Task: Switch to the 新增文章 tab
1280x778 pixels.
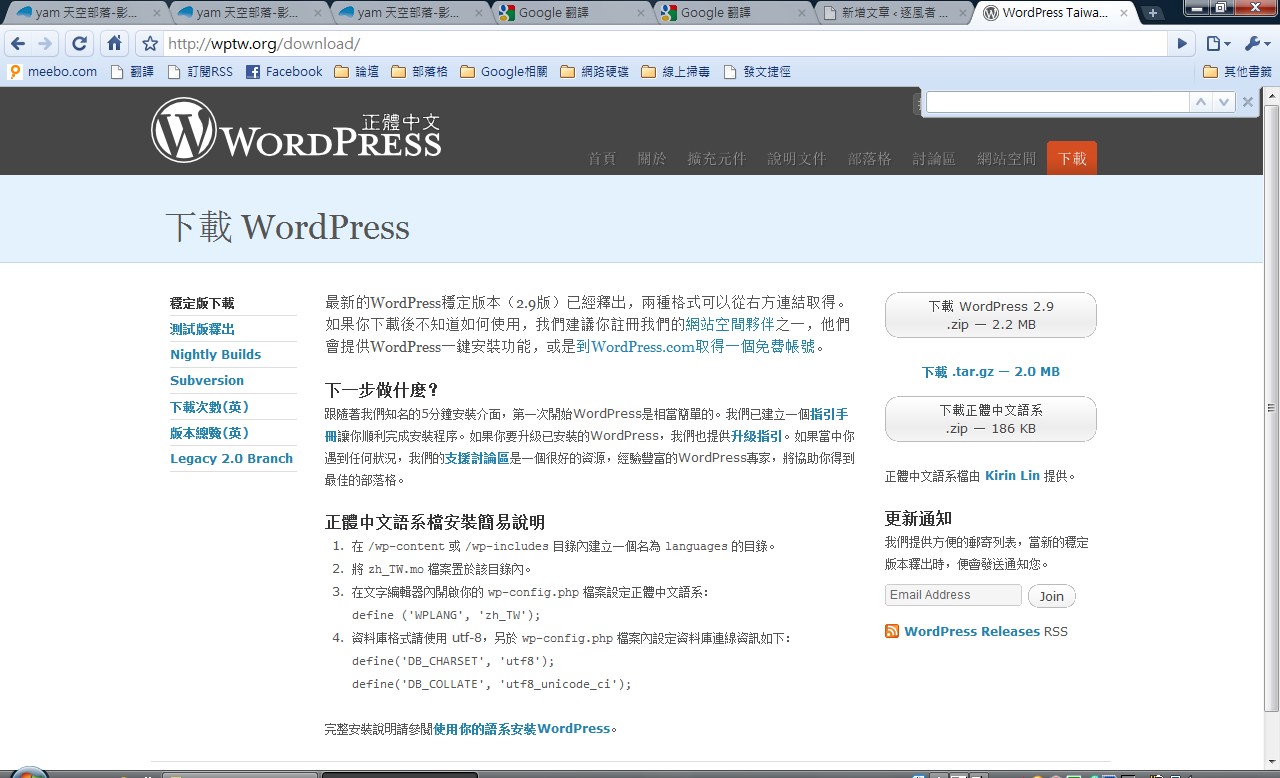Action: click(x=893, y=13)
